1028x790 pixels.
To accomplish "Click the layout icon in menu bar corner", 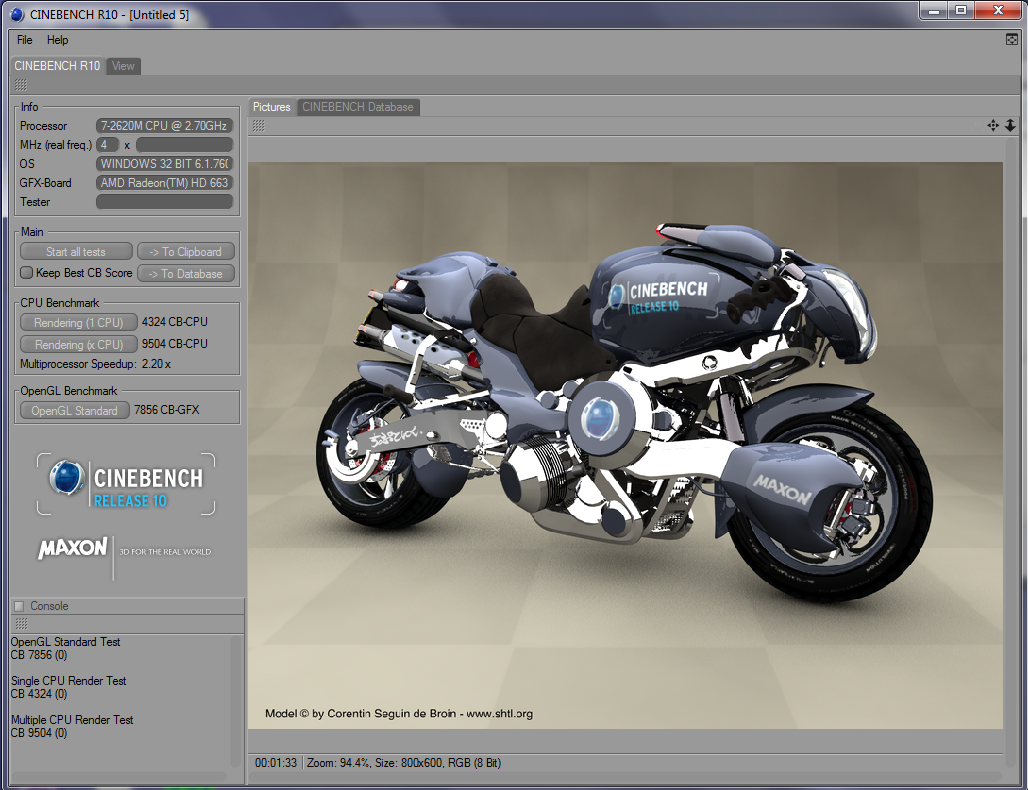I will pyautogui.click(x=1012, y=39).
